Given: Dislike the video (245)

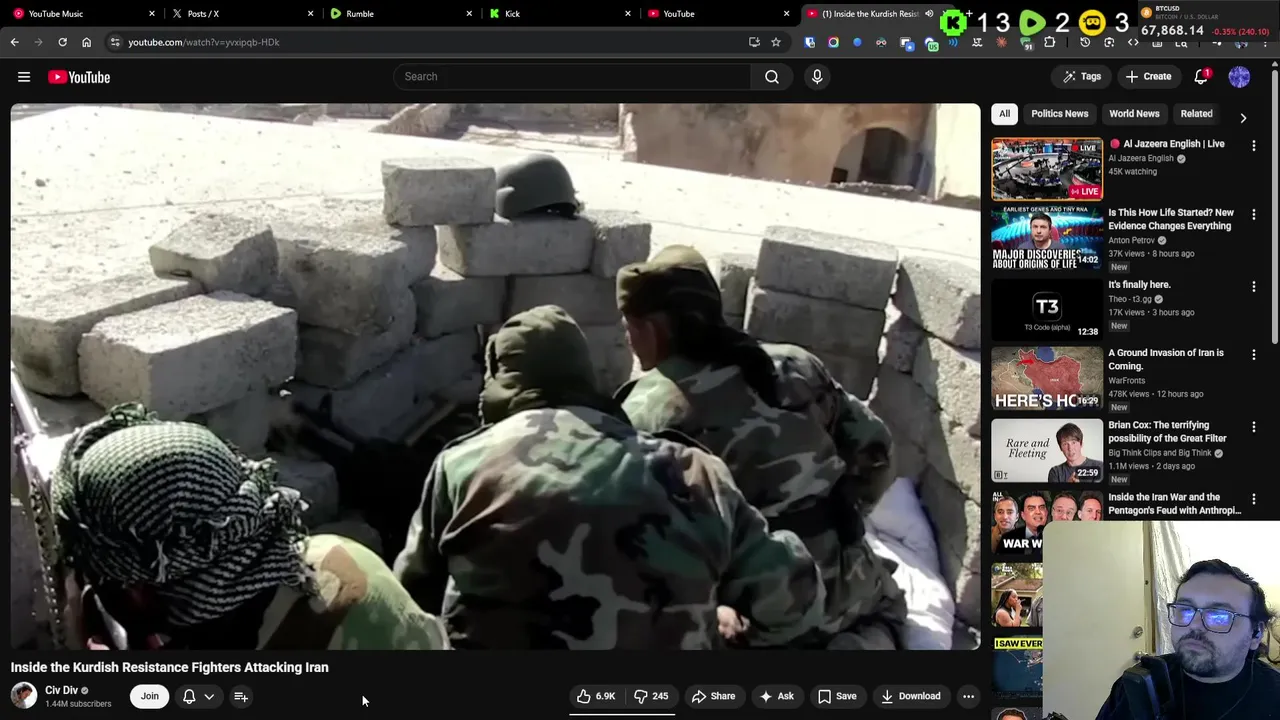Looking at the screenshot, I should [651, 696].
